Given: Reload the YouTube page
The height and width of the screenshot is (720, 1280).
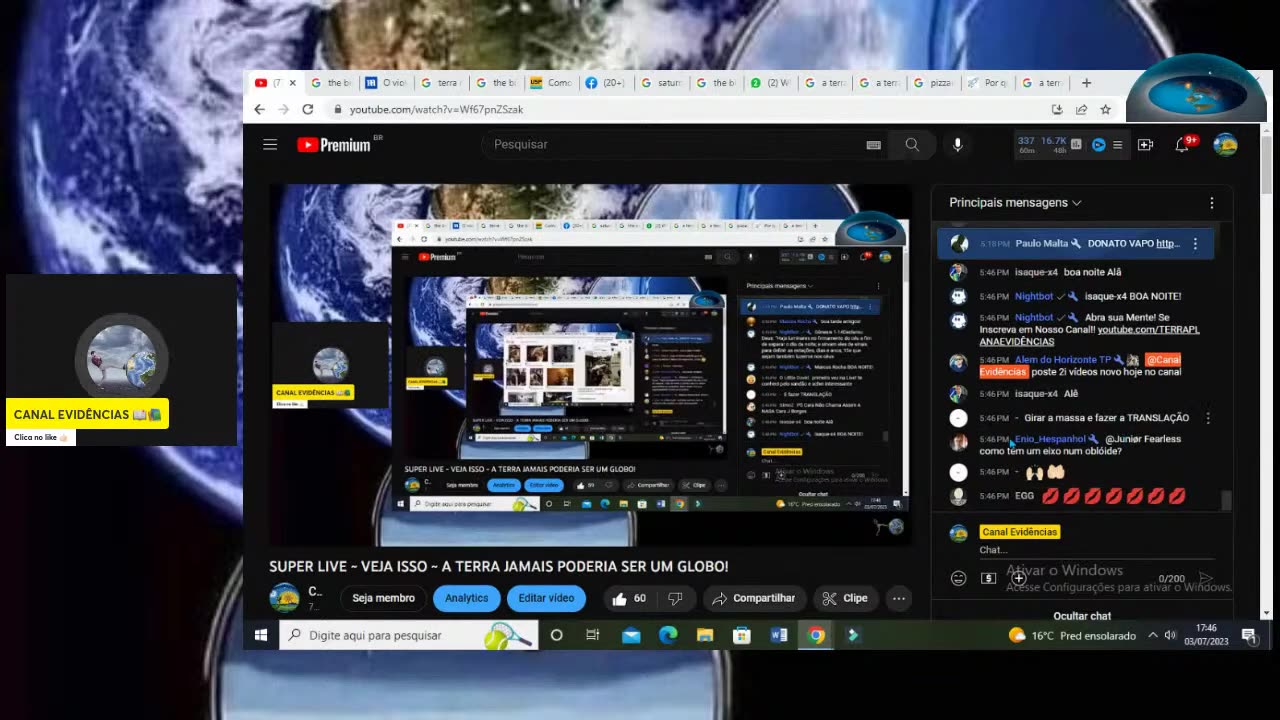Looking at the screenshot, I should [x=308, y=110].
